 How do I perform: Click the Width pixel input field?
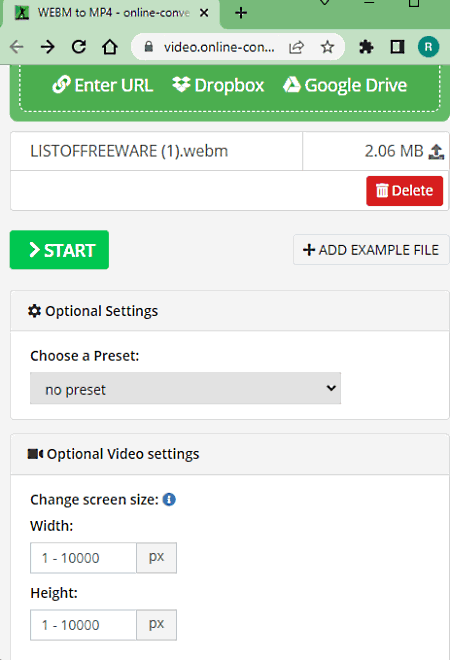[x=83, y=558]
